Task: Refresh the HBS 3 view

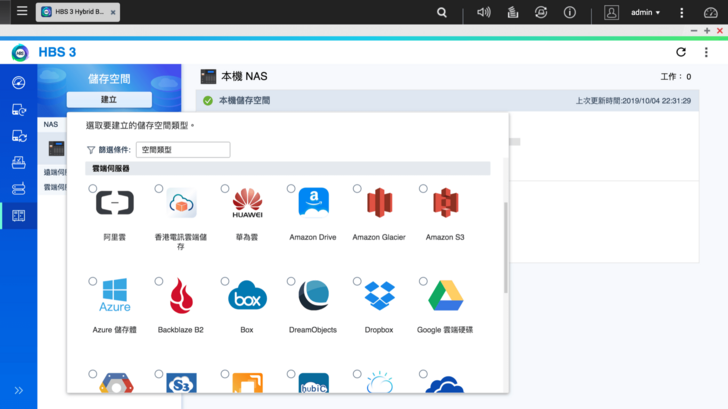Action: click(x=681, y=52)
